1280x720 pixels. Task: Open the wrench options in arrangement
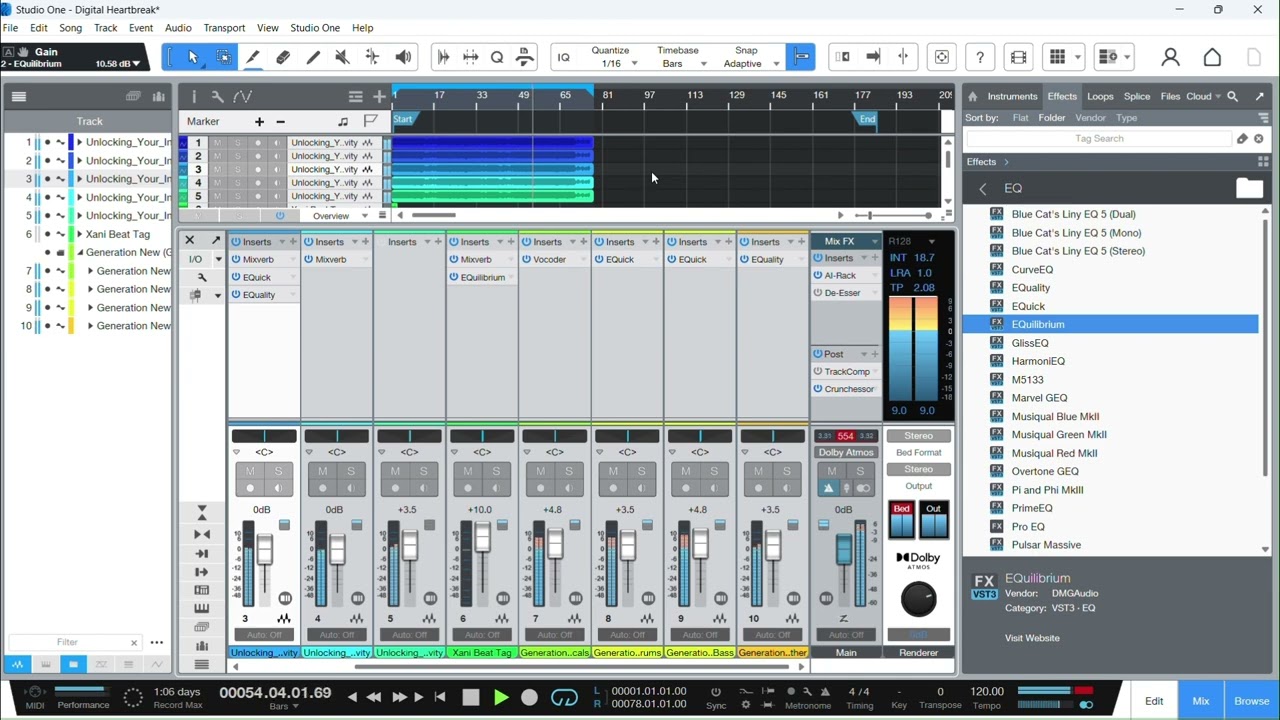coord(217,96)
